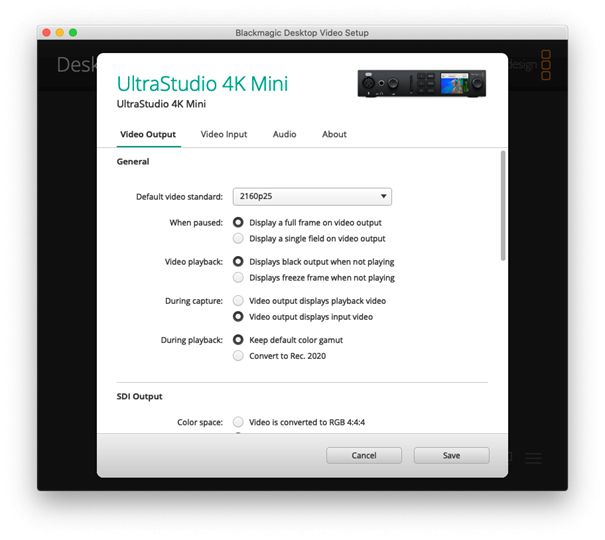Open the Audio tab
The image size is (605, 540).
coord(284,134)
